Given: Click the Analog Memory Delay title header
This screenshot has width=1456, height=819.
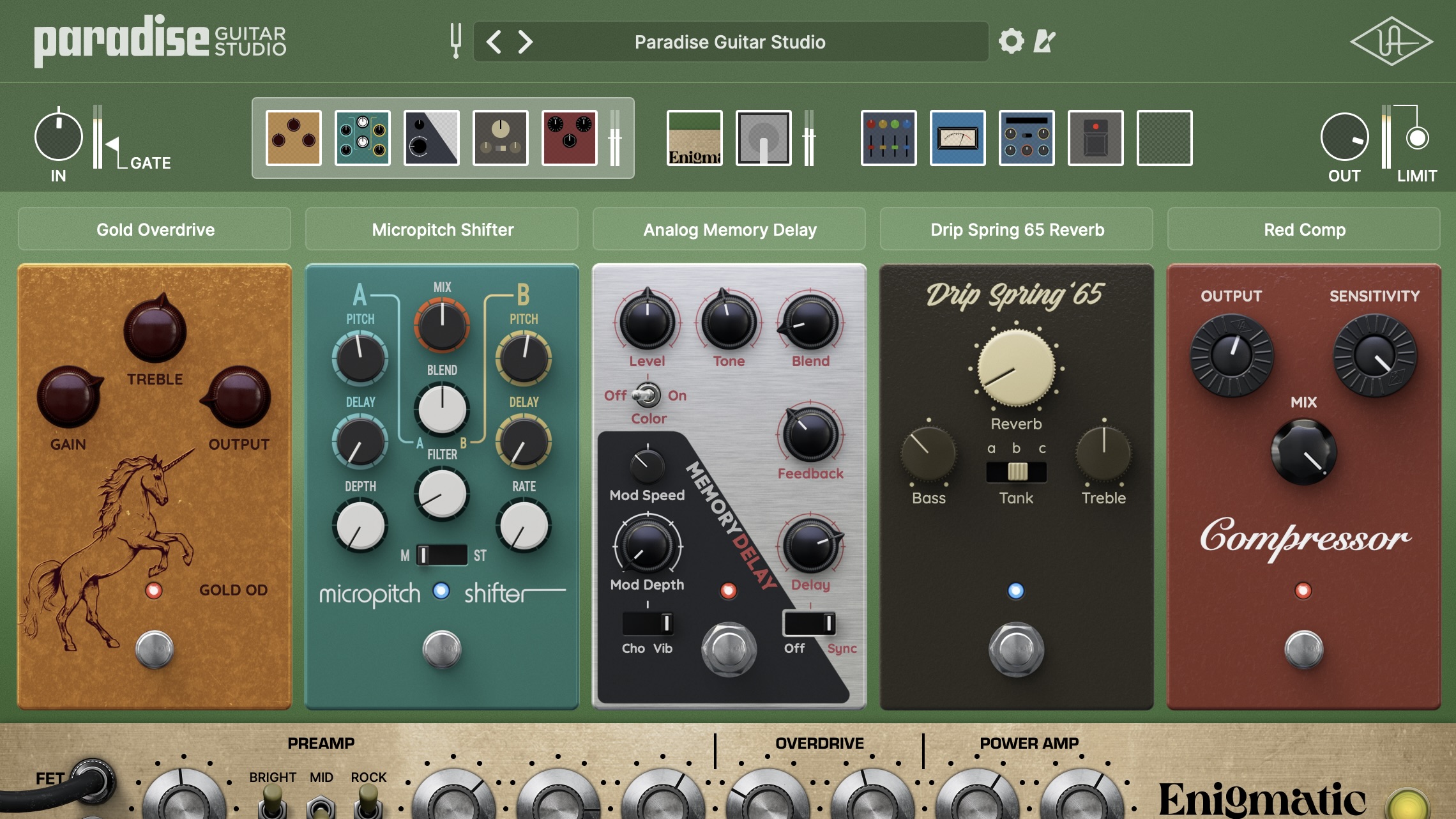Looking at the screenshot, I should (729, 229).
